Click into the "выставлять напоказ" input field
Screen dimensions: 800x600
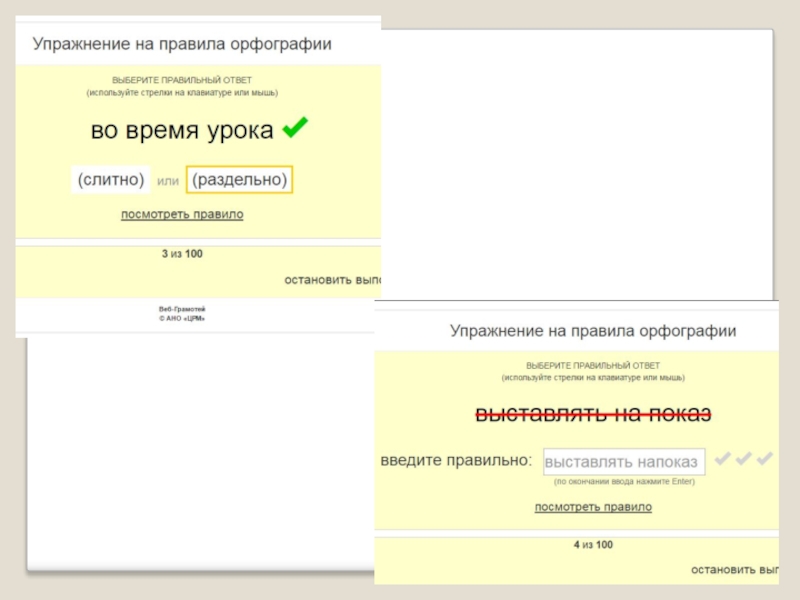624,462
